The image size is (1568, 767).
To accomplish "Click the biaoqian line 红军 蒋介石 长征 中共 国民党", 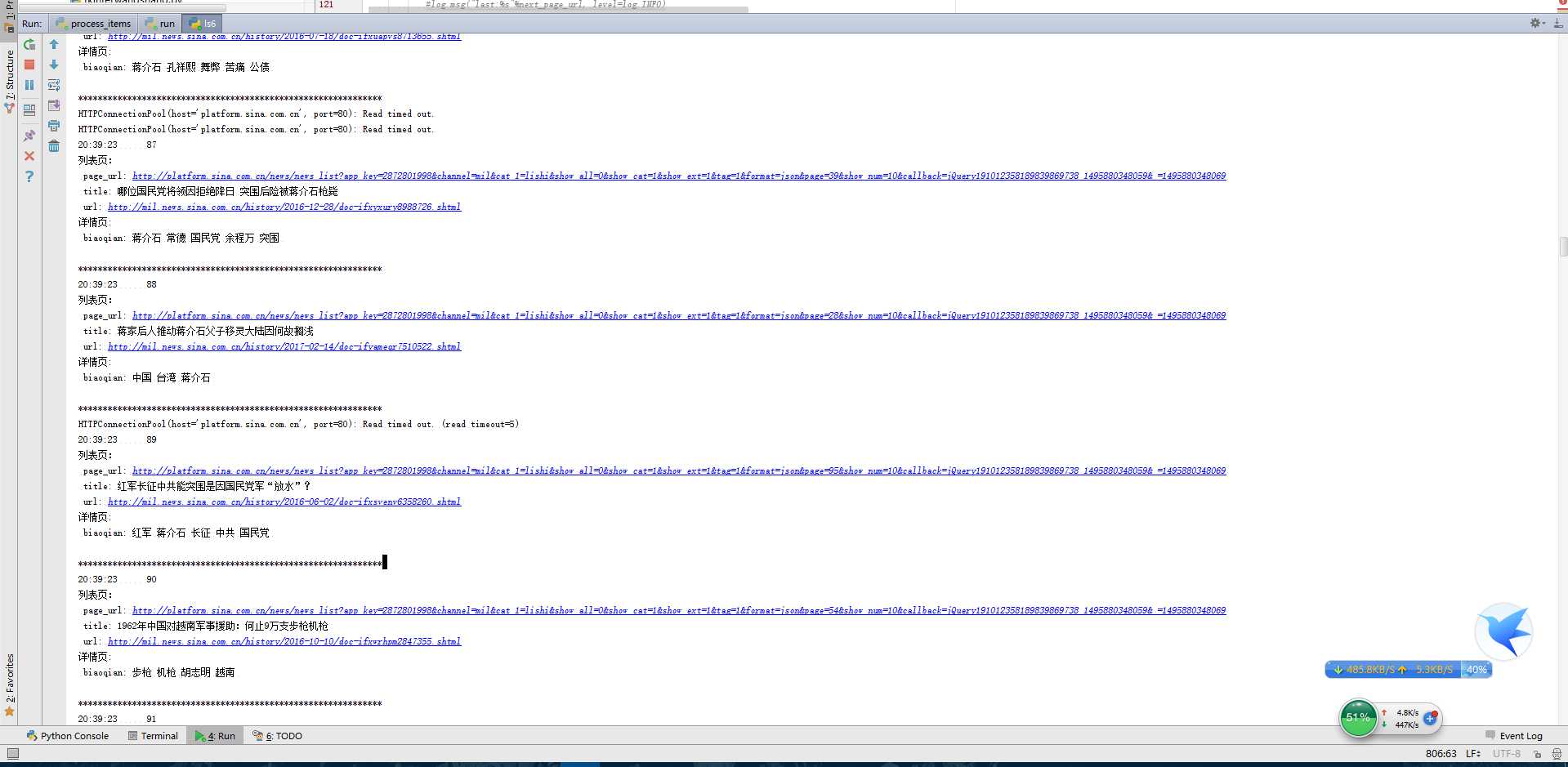I will [176, 533].
